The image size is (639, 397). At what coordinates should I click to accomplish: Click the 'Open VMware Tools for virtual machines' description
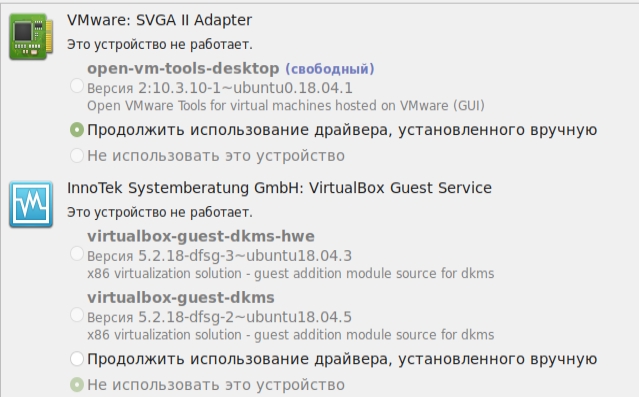(x=286, y=106)
